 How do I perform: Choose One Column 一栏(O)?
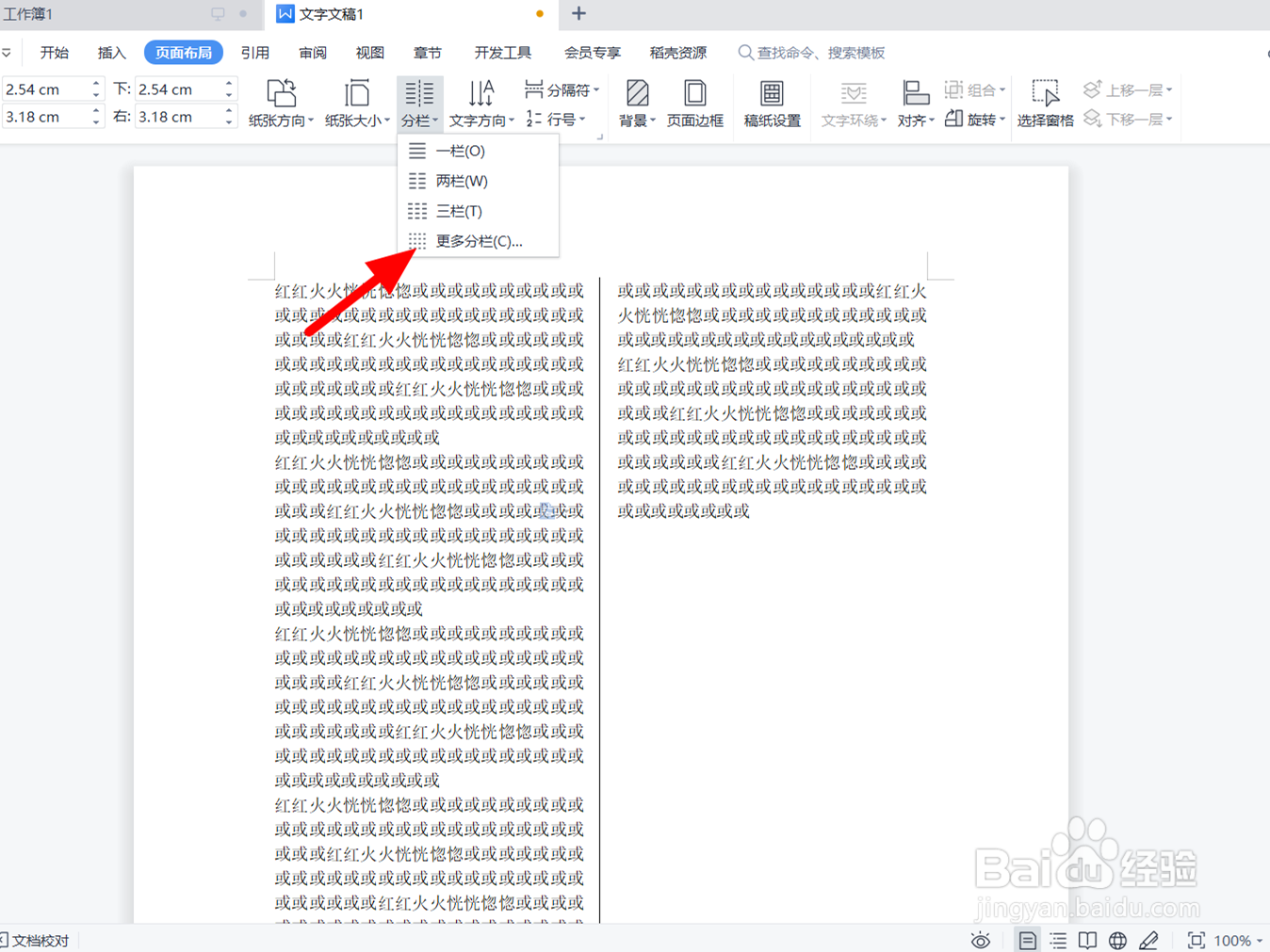click(478, 151)
